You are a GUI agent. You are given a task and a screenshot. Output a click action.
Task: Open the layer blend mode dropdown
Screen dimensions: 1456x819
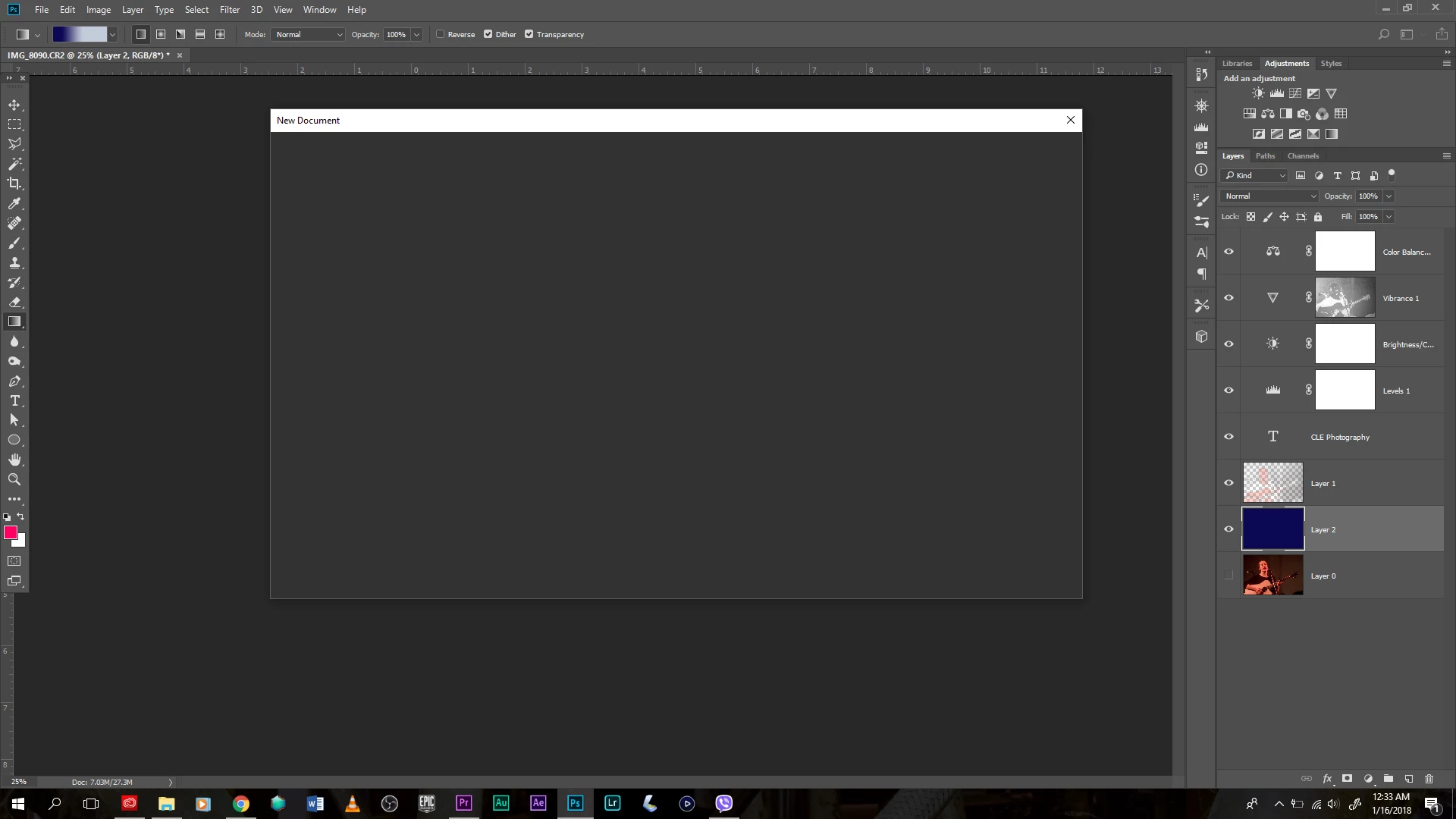pos(1269,196)
